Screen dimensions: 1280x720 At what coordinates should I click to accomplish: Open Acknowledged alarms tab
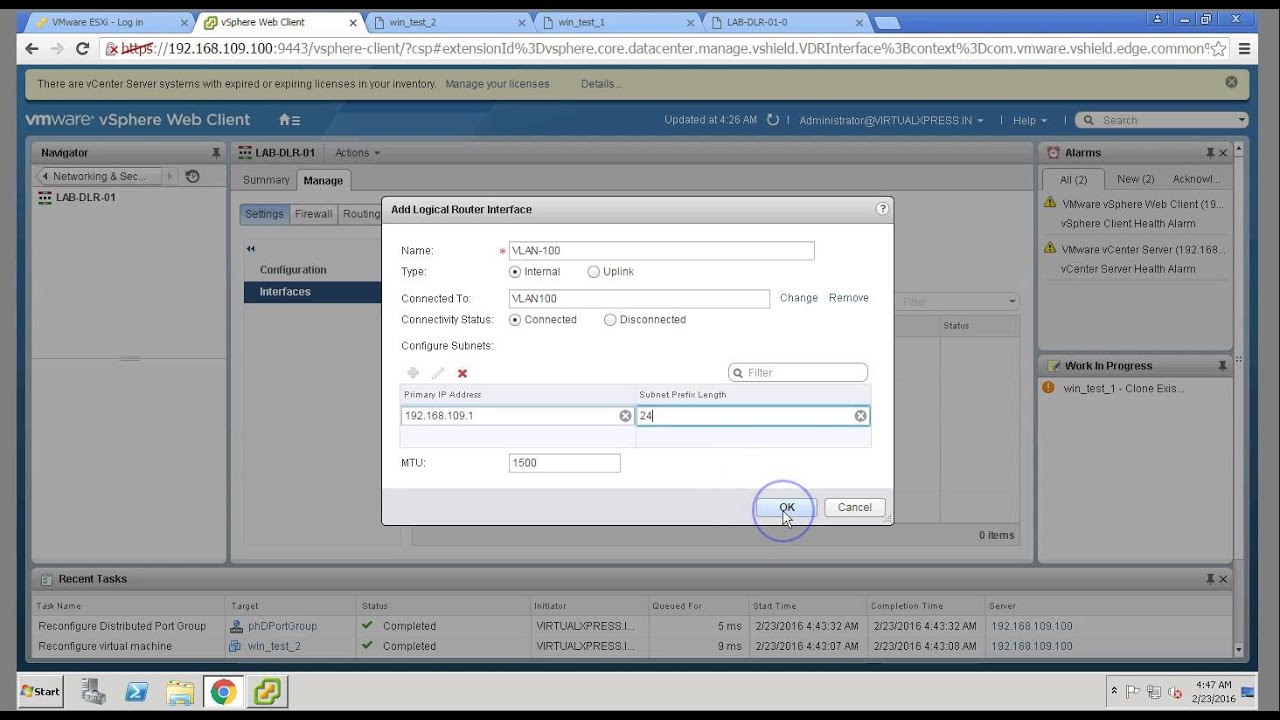point(1196,179)
